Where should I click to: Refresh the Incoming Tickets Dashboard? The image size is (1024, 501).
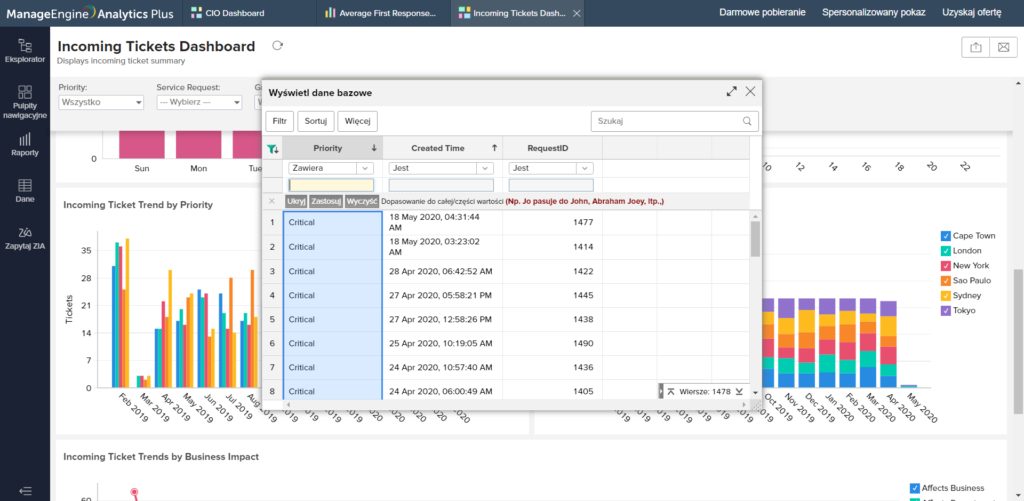pyautogui.click(x=278, y=46)
